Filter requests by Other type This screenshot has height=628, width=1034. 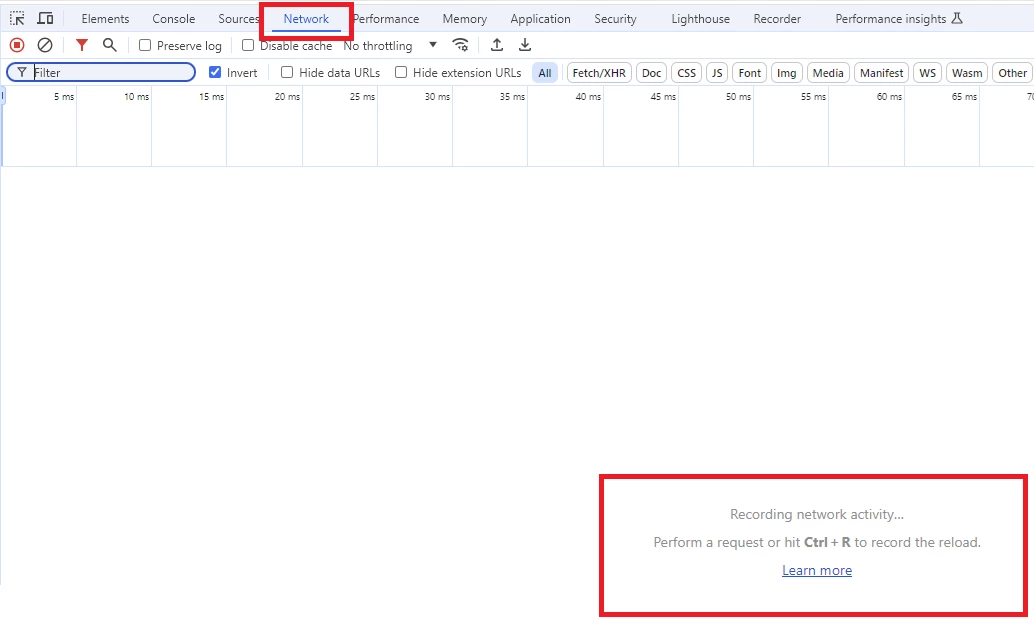point(1013,73)
